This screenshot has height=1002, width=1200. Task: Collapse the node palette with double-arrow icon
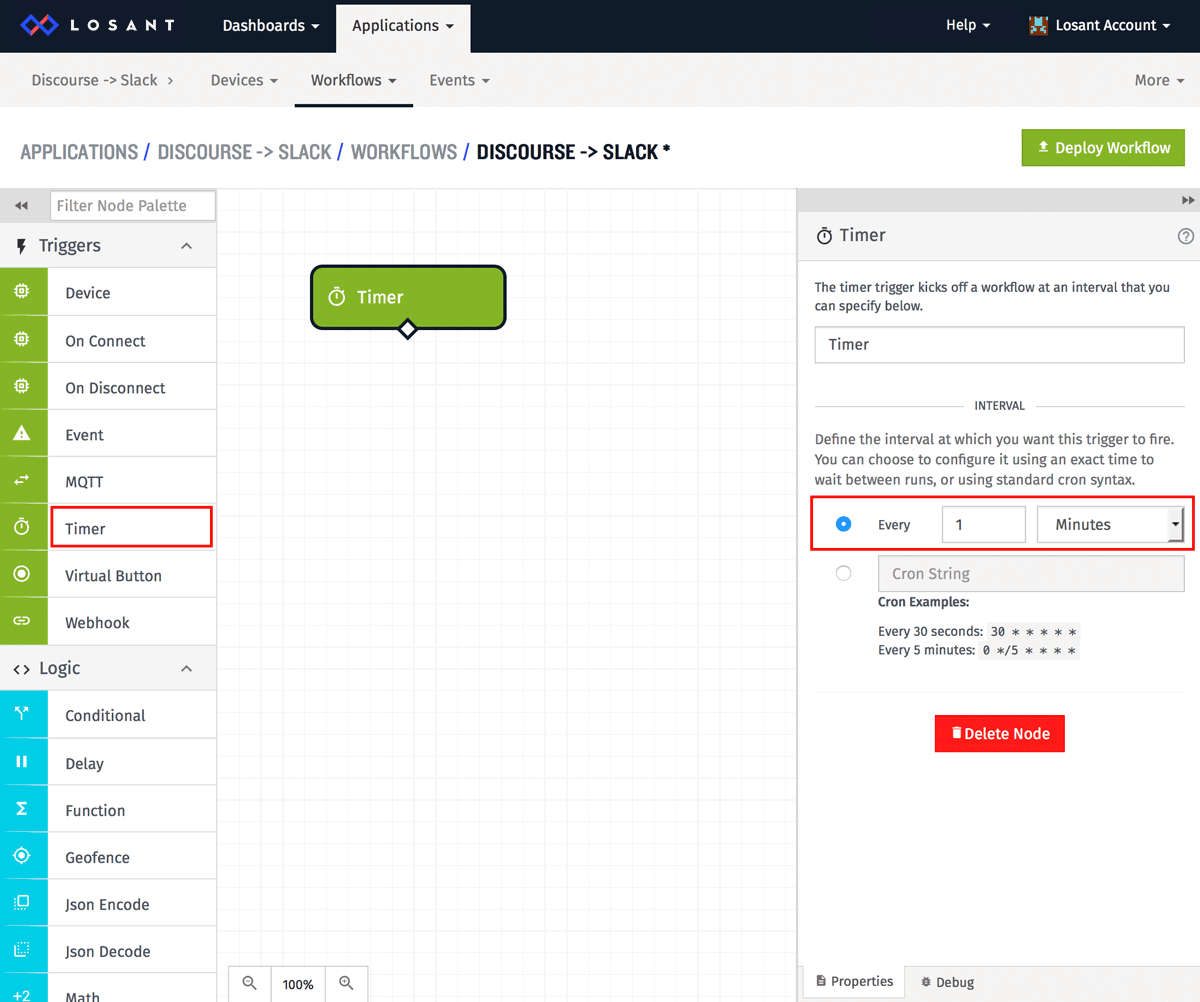(22, 205)
